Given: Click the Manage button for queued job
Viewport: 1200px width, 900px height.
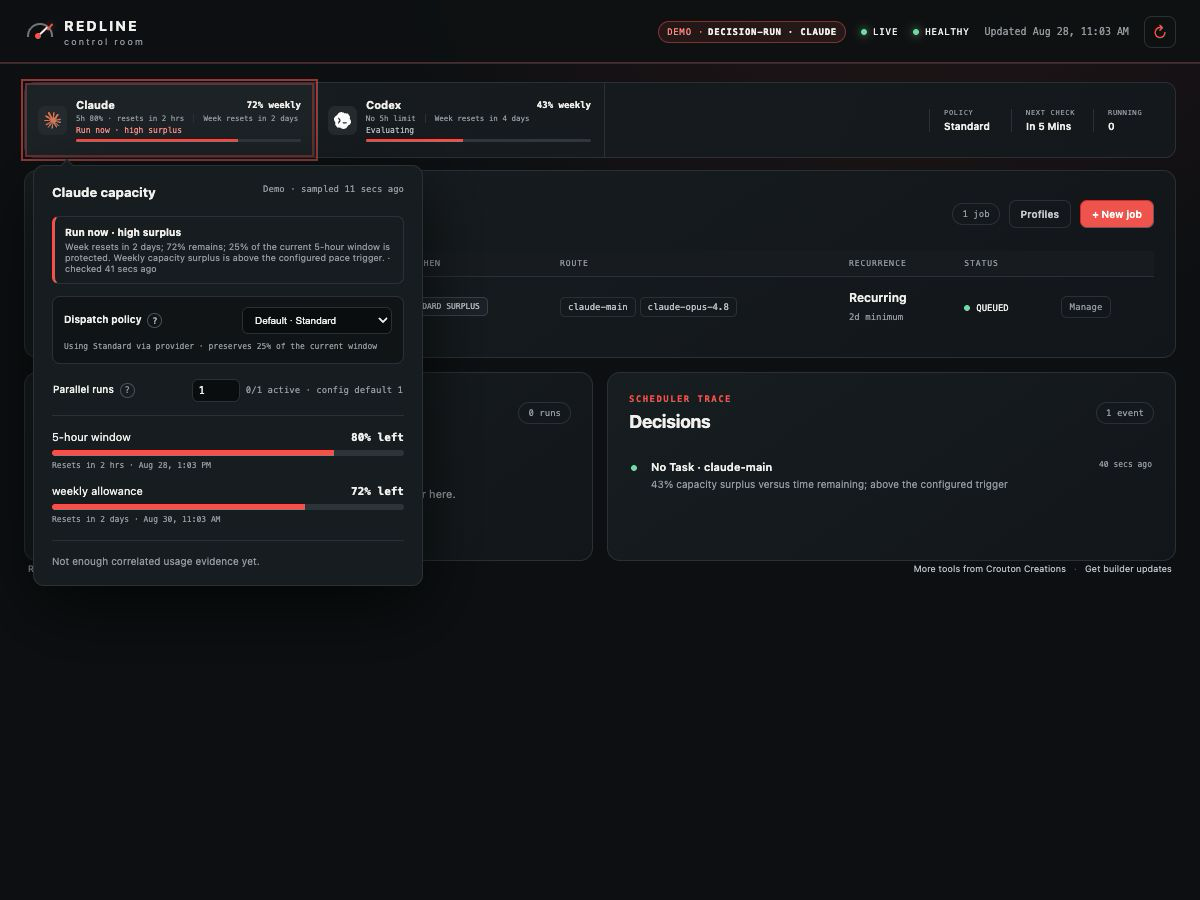Looking at the screenshot, I should point(1086,307).
